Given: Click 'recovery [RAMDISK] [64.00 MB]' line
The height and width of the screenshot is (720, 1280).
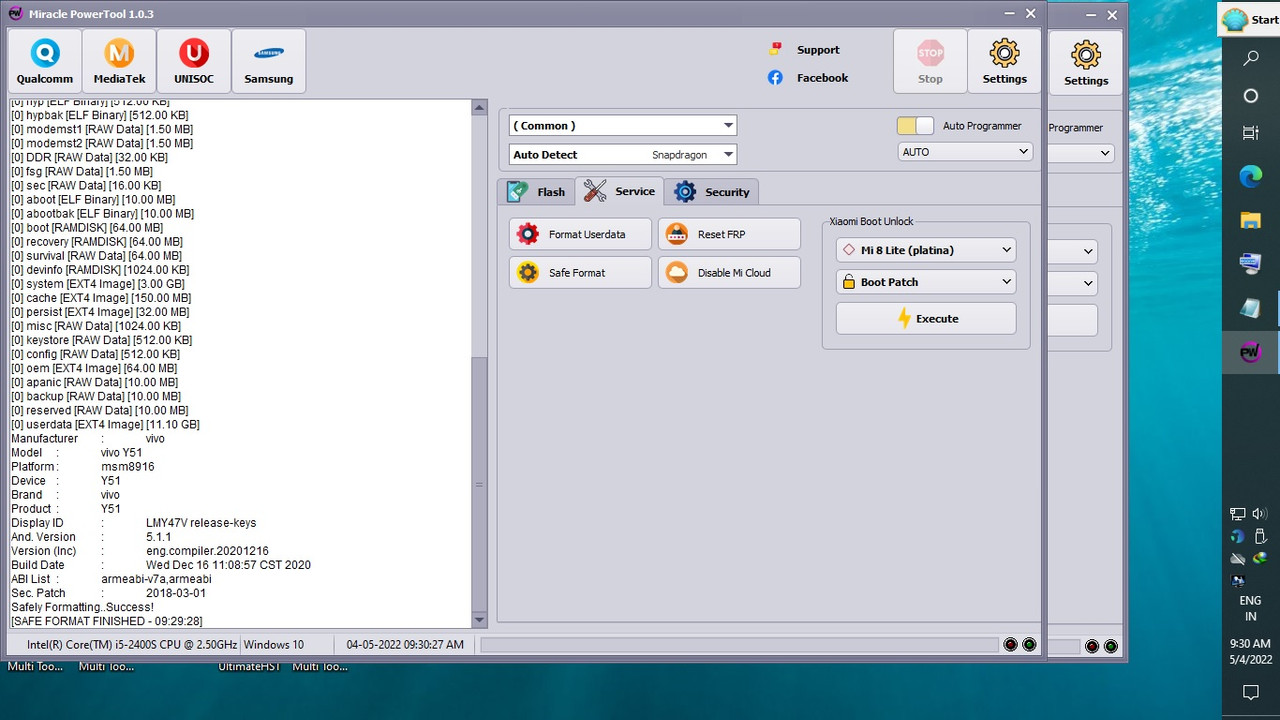Looking at the screenshot, I should click(97, 242).
